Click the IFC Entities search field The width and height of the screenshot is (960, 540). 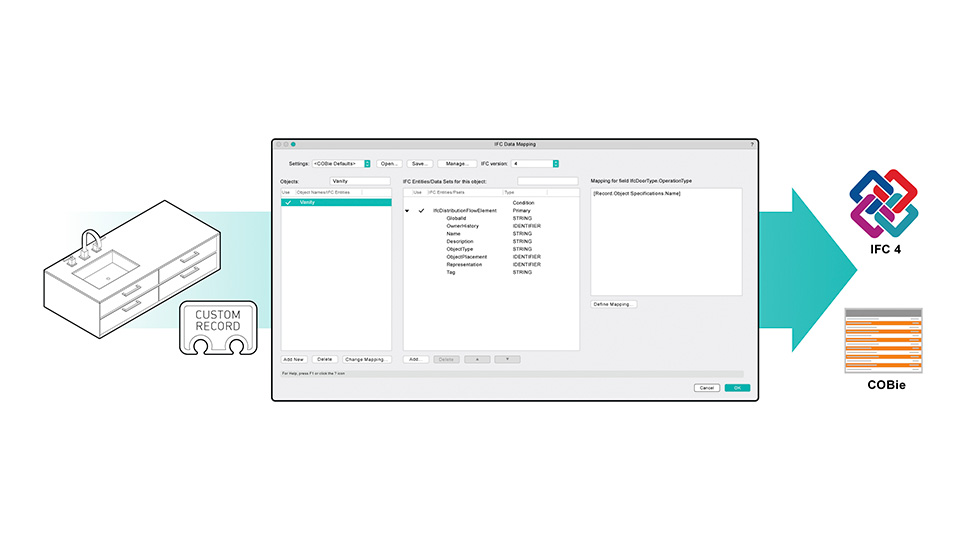click(547, 181)
